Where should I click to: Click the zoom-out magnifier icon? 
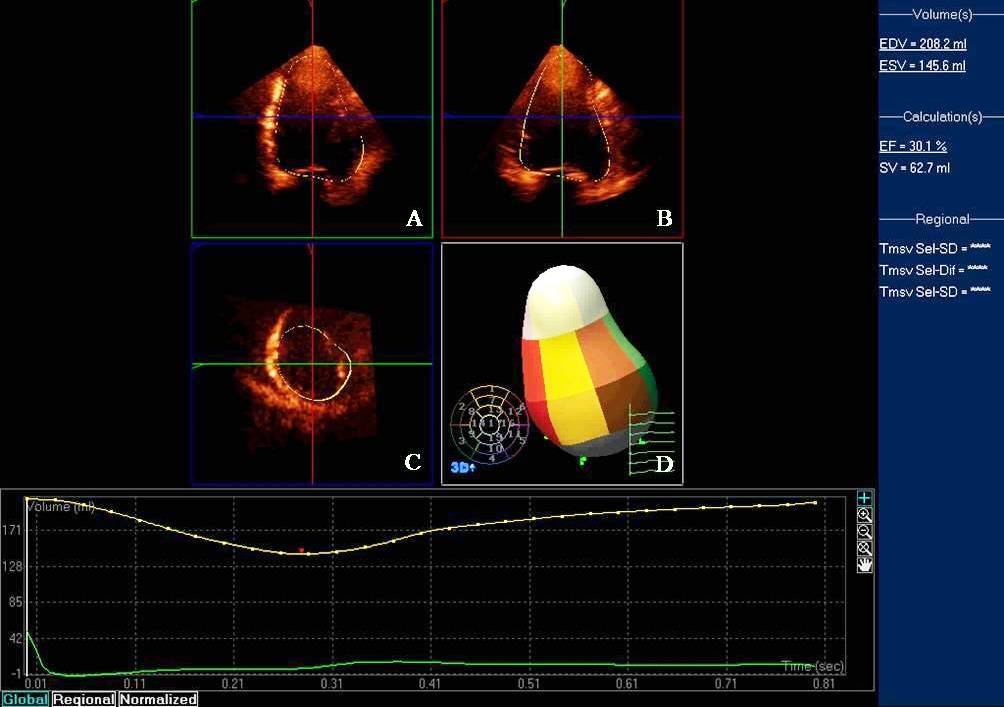click(864, 532)
